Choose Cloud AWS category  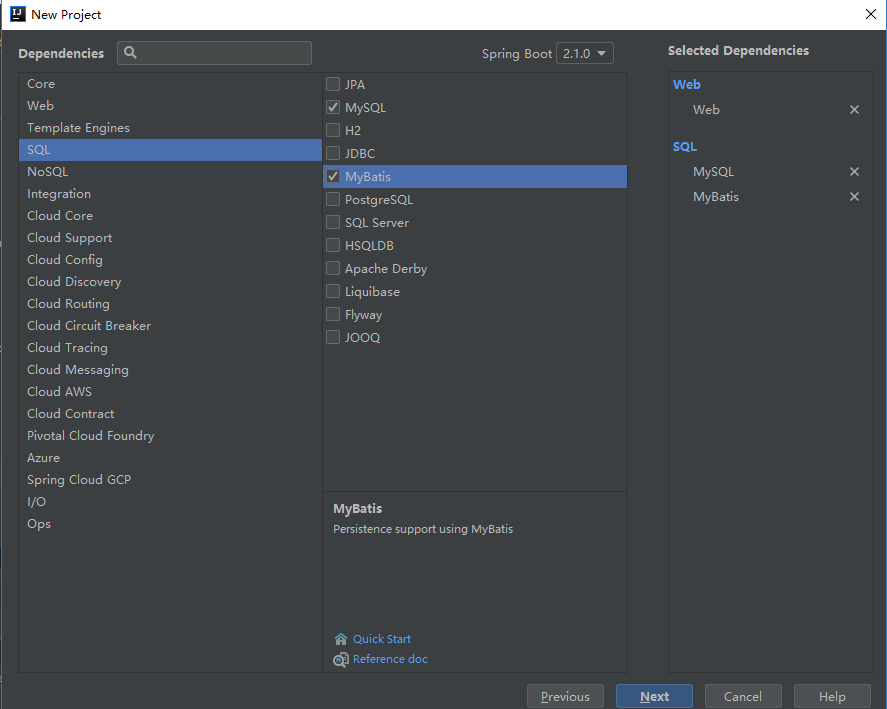[170, 392]
